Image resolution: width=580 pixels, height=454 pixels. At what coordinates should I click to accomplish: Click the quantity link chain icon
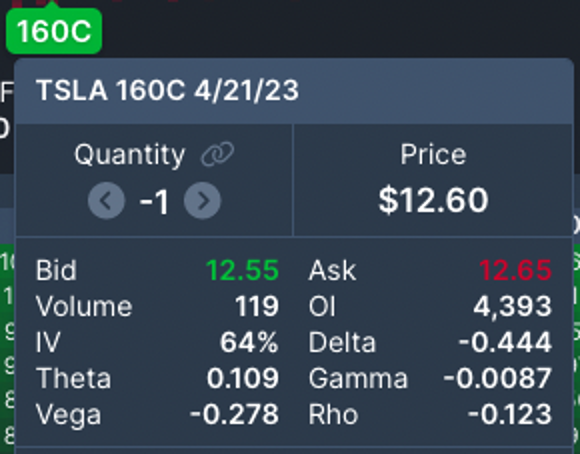point(217,154)
